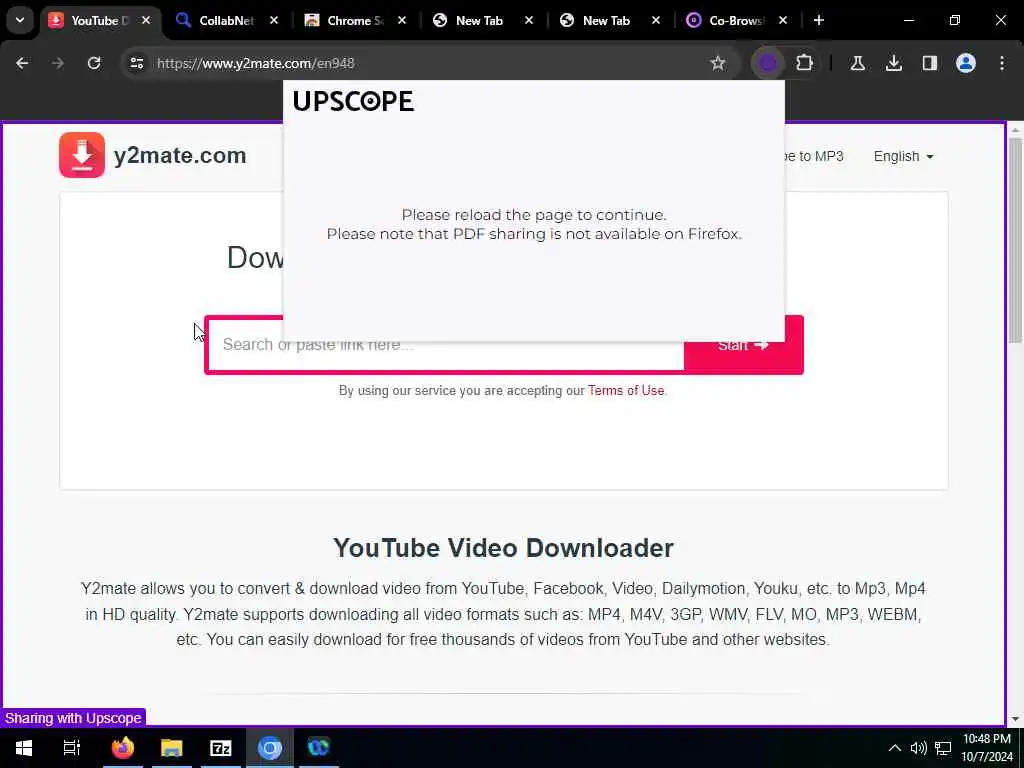Close the second New Tab
This screenshot has width=1024, height=768.
pos(656,21)
